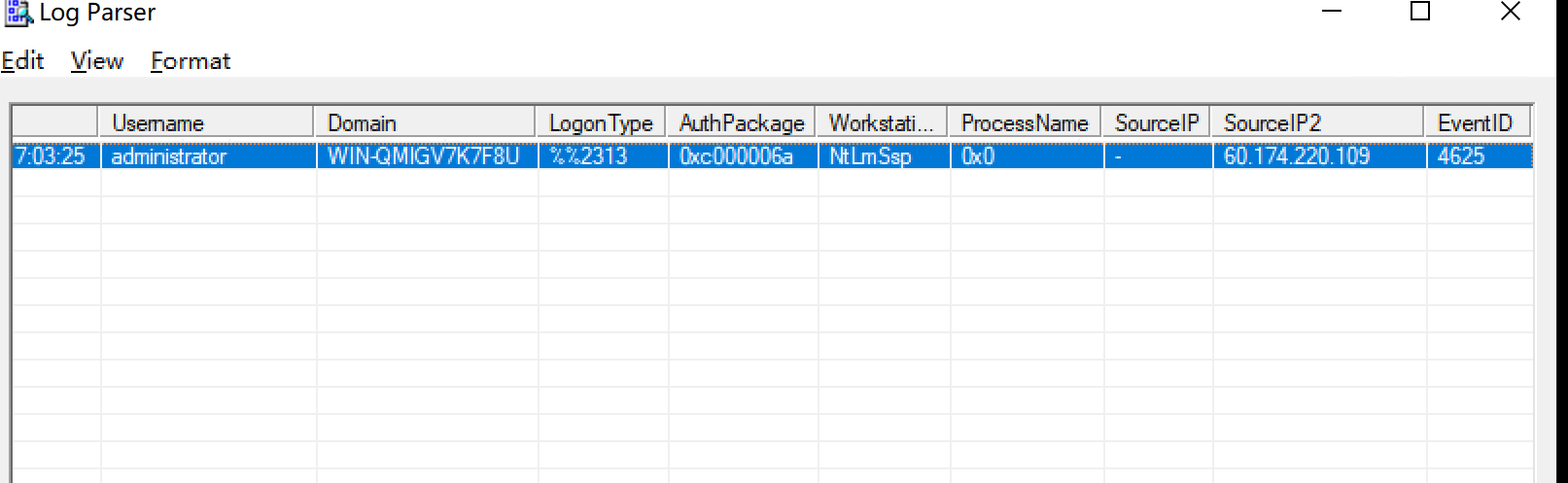
Task: Select the ProcessName column header
Action: tap(1025, 122)
